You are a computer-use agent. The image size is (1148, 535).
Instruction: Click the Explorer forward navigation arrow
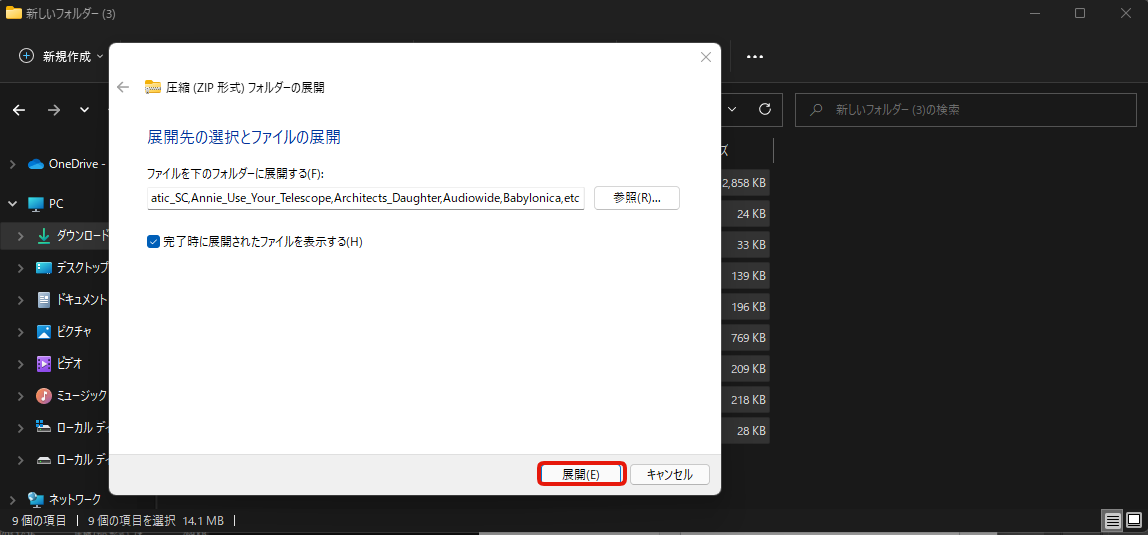pyautogui.click(x=54, y=110)
